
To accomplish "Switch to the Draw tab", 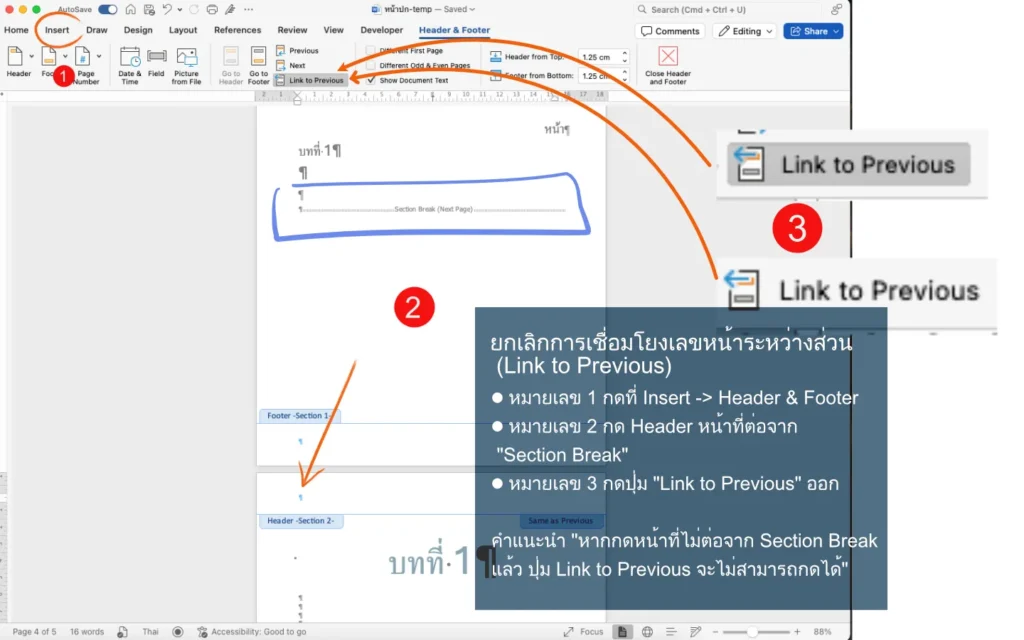I will 97,30.
